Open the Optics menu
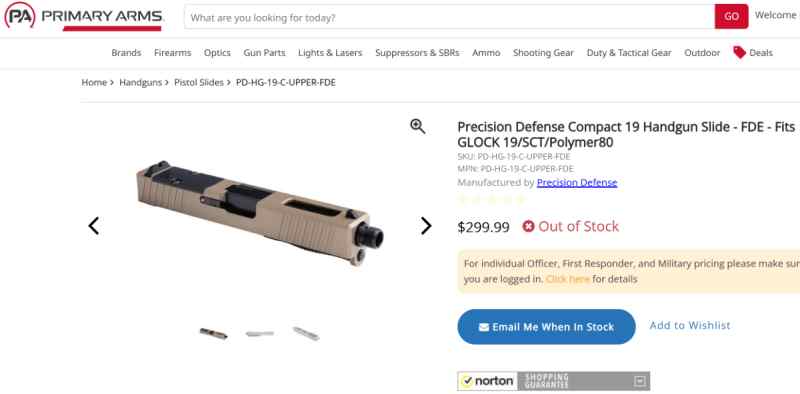 [x=217, y=53]
